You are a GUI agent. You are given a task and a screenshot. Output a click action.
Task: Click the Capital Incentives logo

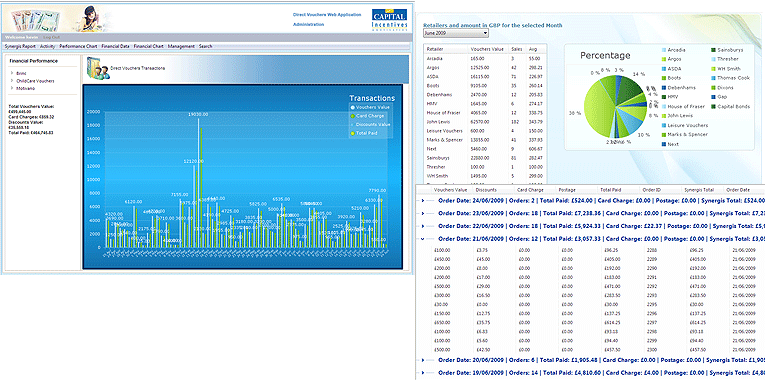coord(389,20)
